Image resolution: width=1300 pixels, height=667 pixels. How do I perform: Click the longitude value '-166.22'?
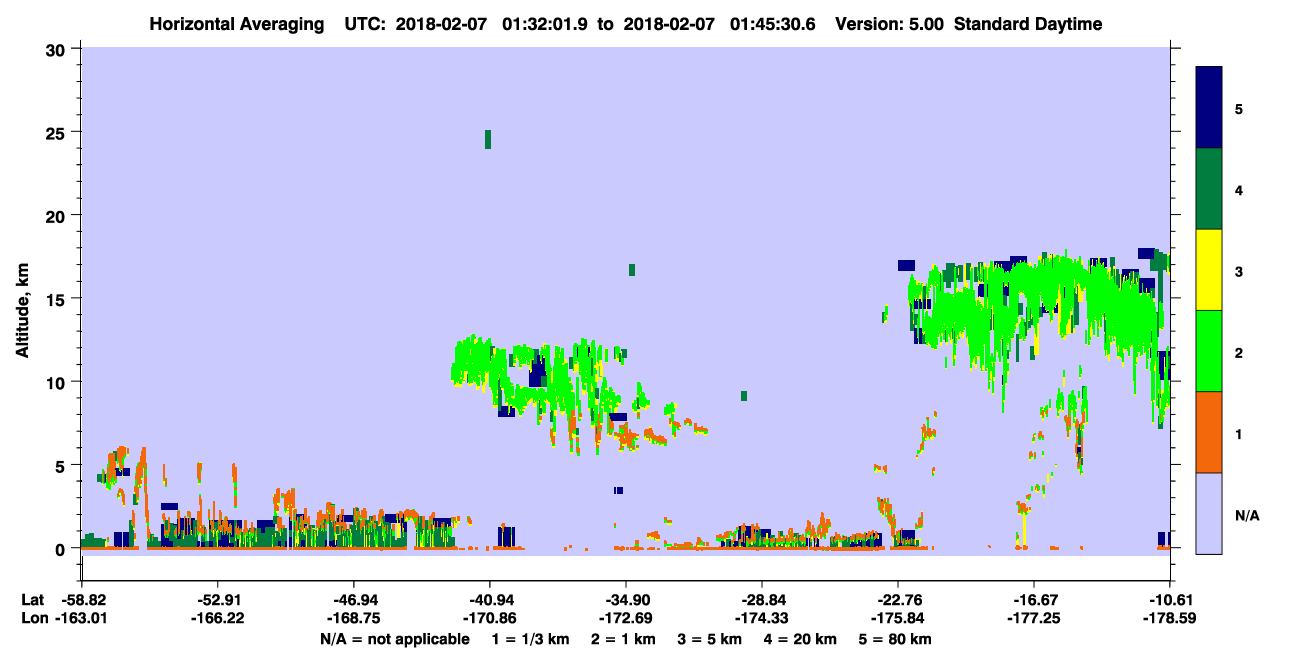(x=217, y=618)
